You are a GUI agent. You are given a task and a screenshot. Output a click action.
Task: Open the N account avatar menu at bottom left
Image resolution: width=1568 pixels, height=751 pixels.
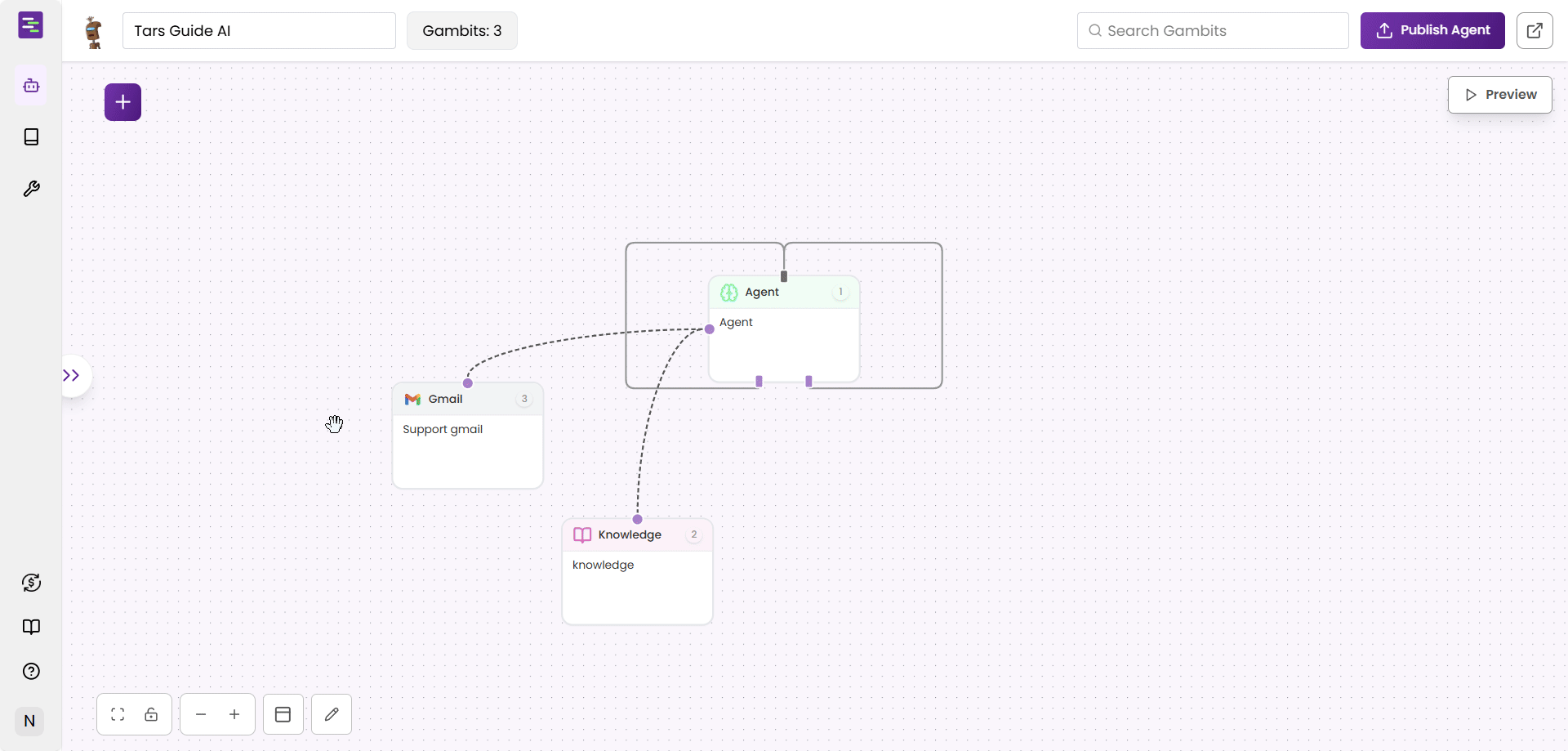coord(30,722)
